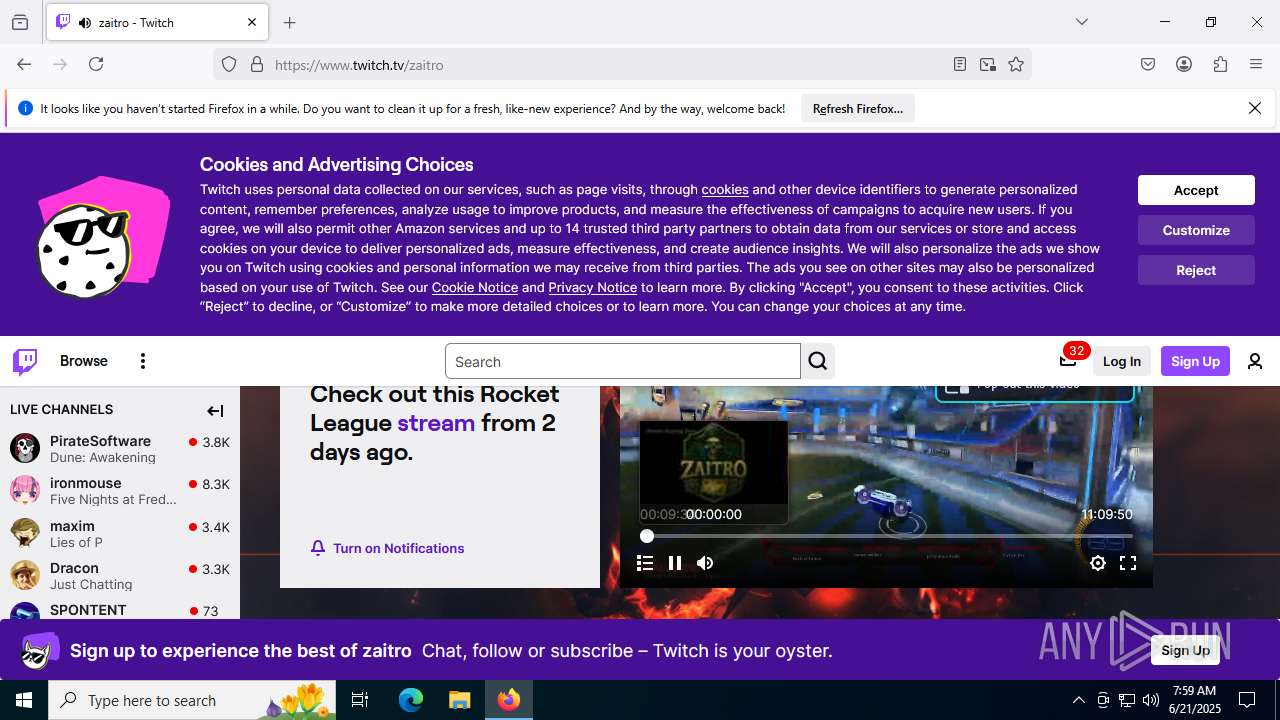Click the Twitch logo home icon
Screen dimensions: 1280x720
pyautogui.click(x=25, y=361)
